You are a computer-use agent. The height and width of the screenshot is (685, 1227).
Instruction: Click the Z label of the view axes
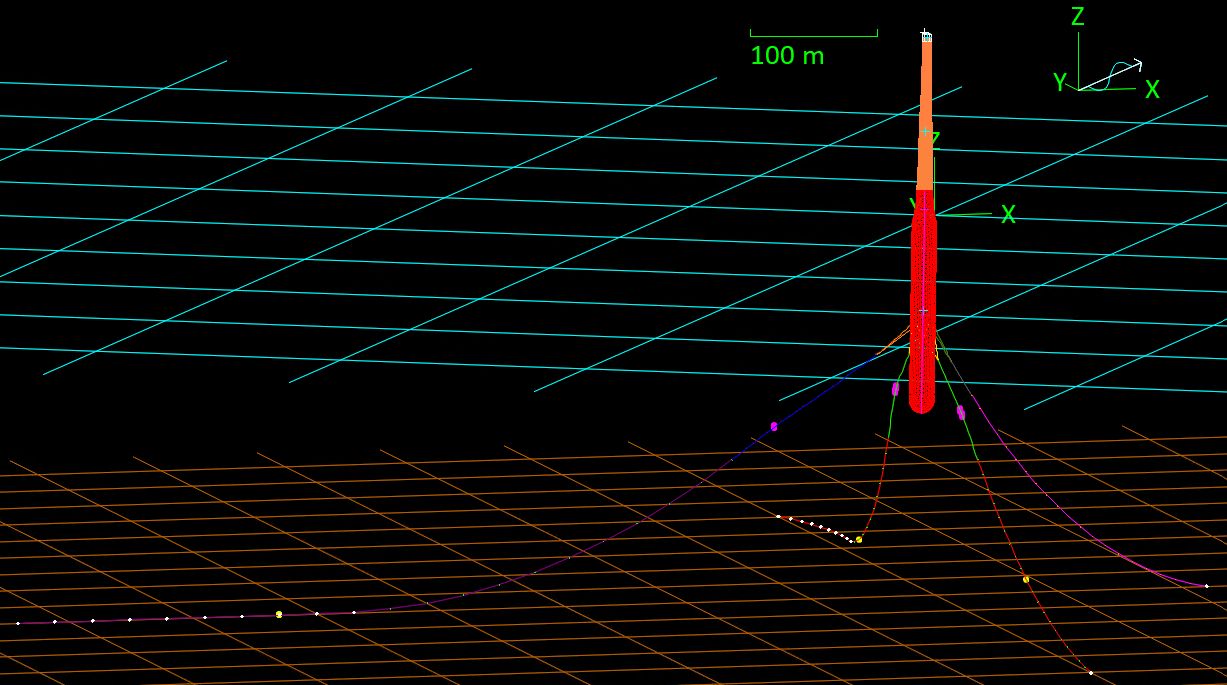click(1077, 17)
